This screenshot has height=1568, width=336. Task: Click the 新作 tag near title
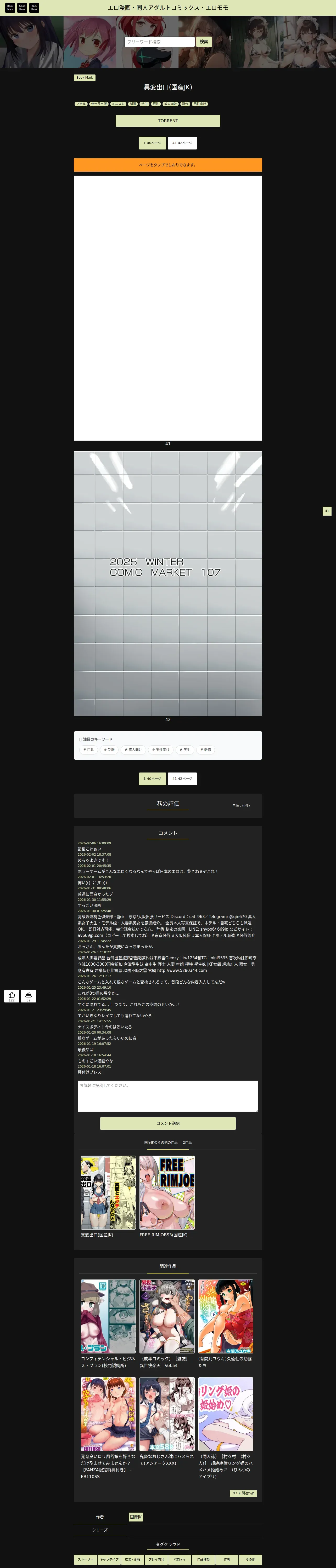pyautogui.click(x=185, y=104)
